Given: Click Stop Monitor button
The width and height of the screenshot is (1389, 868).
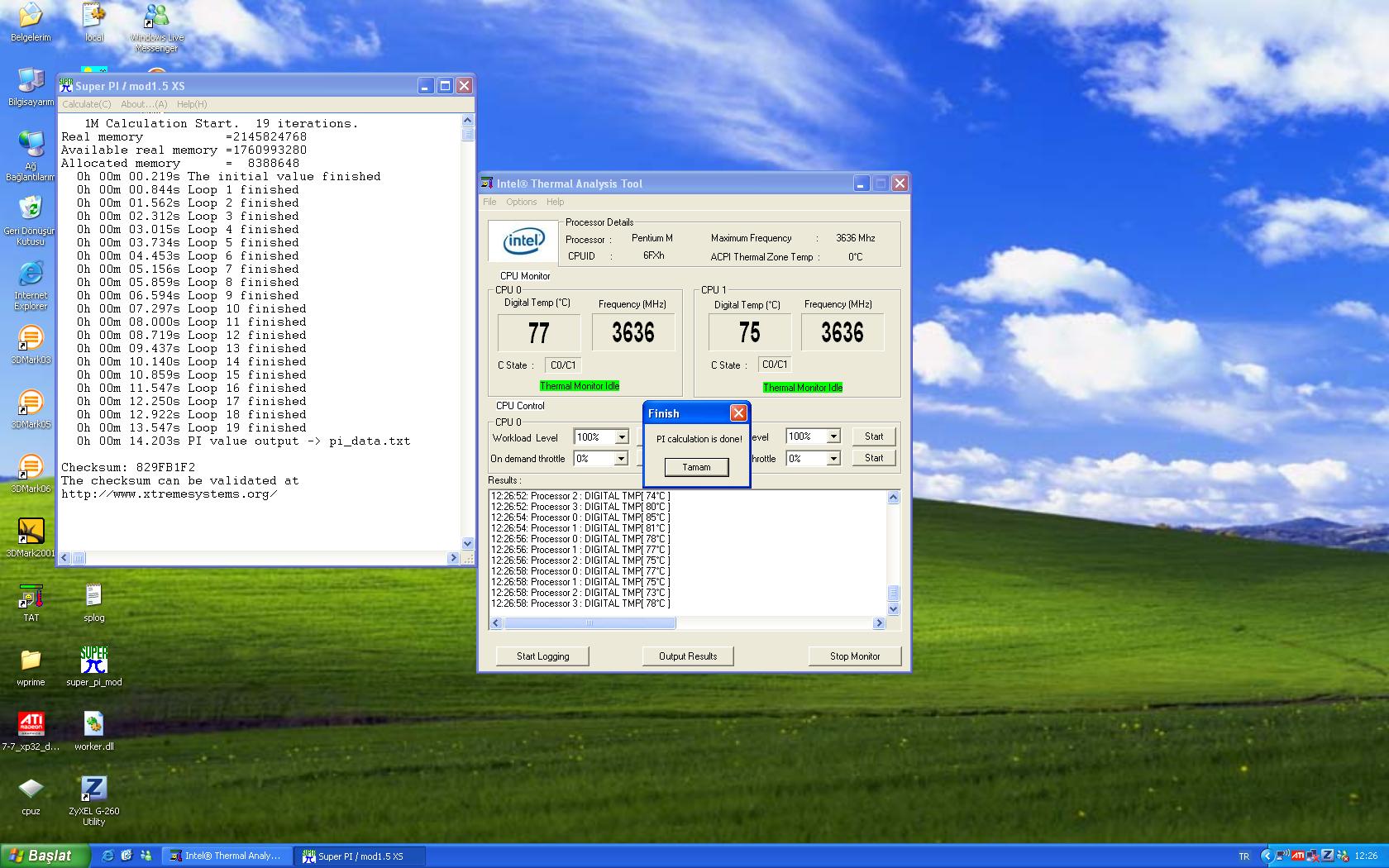Looking at the screenshot, I should [855, 656].
